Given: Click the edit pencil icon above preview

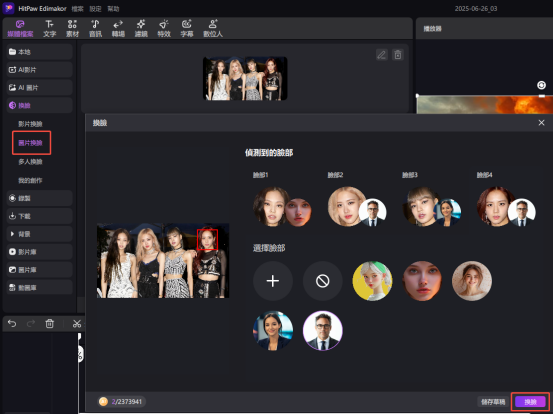Looking at the screenshot, I should 382,55.
